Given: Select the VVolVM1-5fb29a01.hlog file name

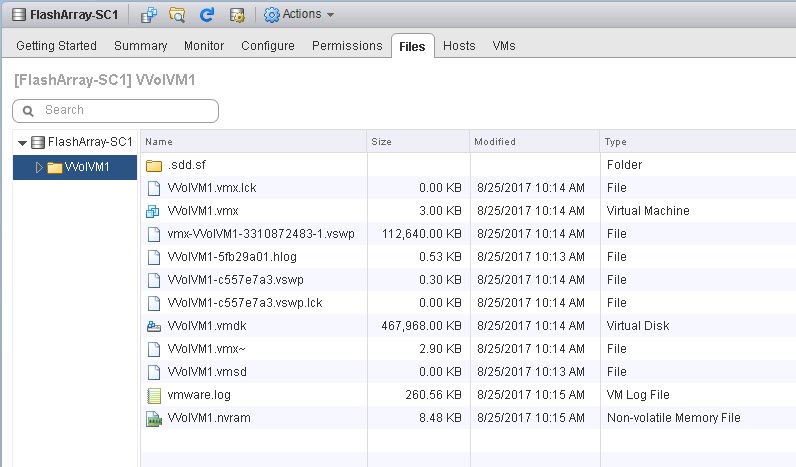Looking at the screenshot, I should (x=232, y=257).
